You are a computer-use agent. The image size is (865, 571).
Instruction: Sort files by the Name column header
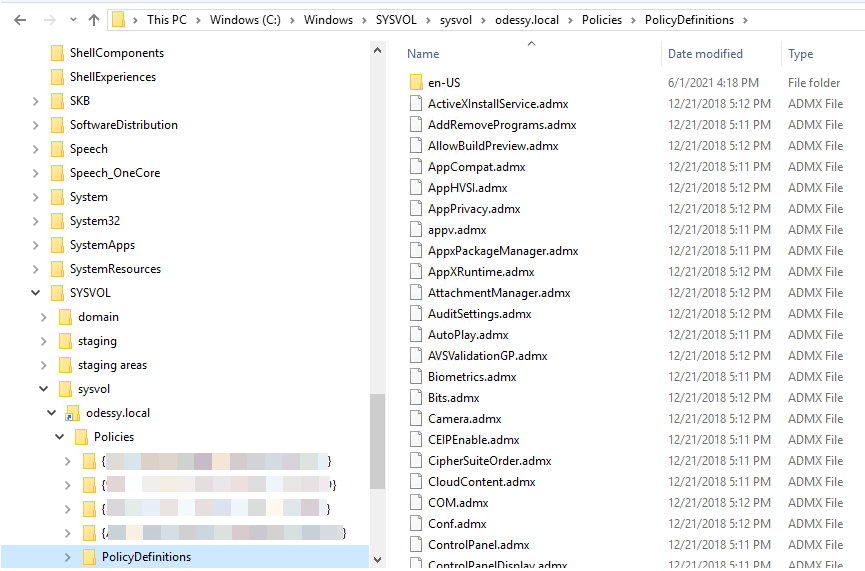423,54
